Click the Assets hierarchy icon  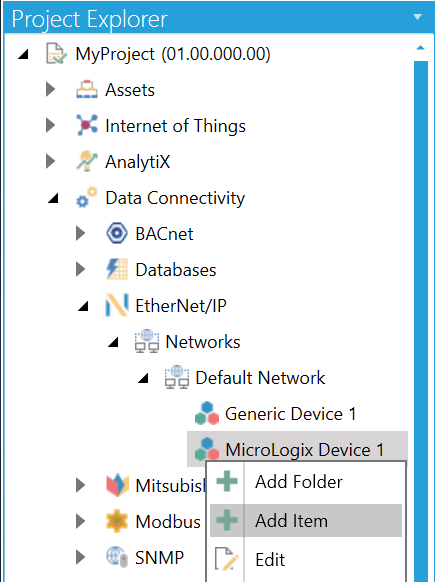87,89
